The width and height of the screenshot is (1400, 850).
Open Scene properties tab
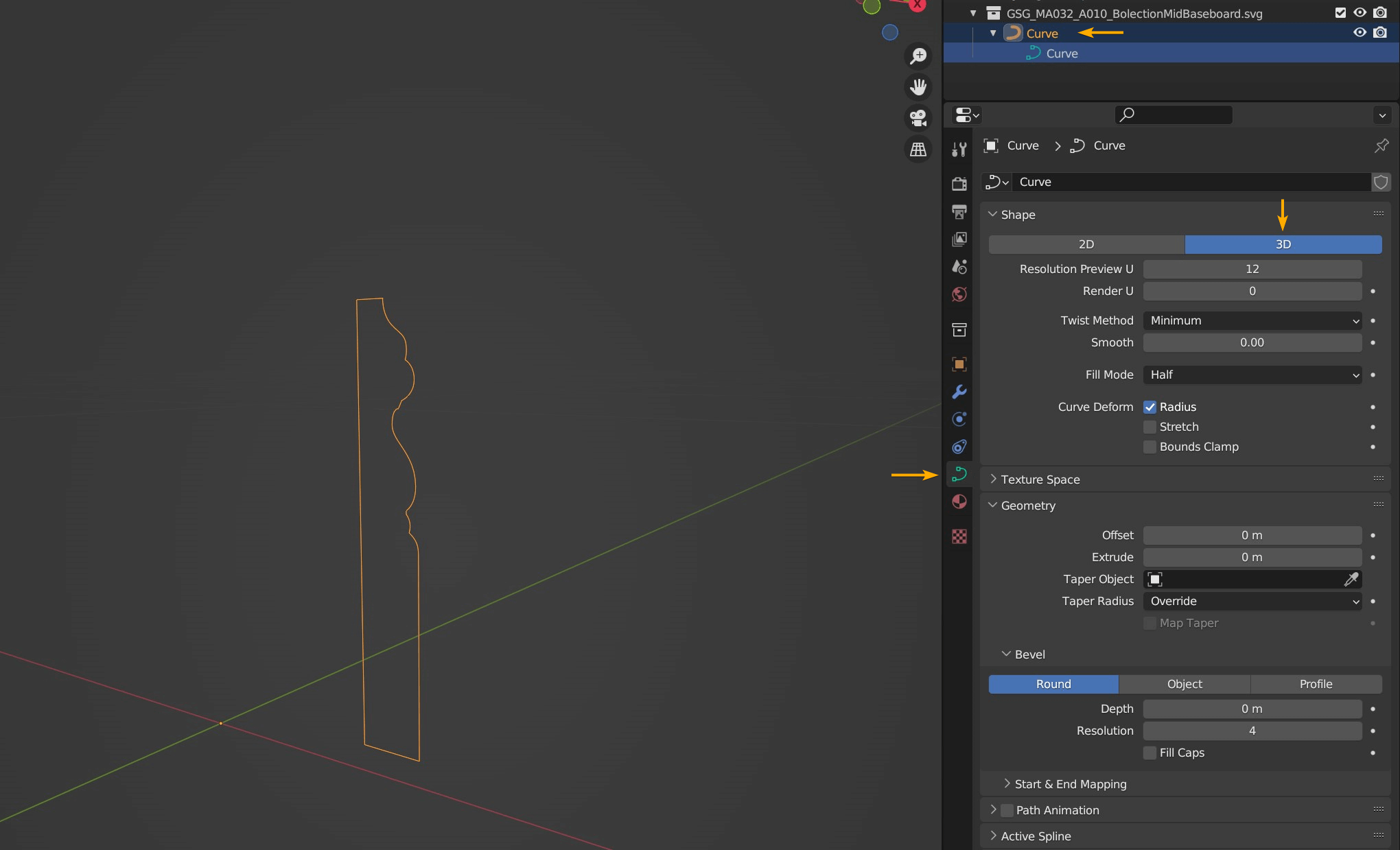[x=959, y=266]
